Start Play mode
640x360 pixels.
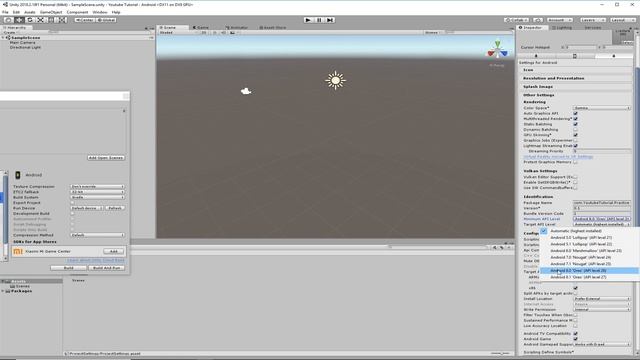[x=308, y=20]
